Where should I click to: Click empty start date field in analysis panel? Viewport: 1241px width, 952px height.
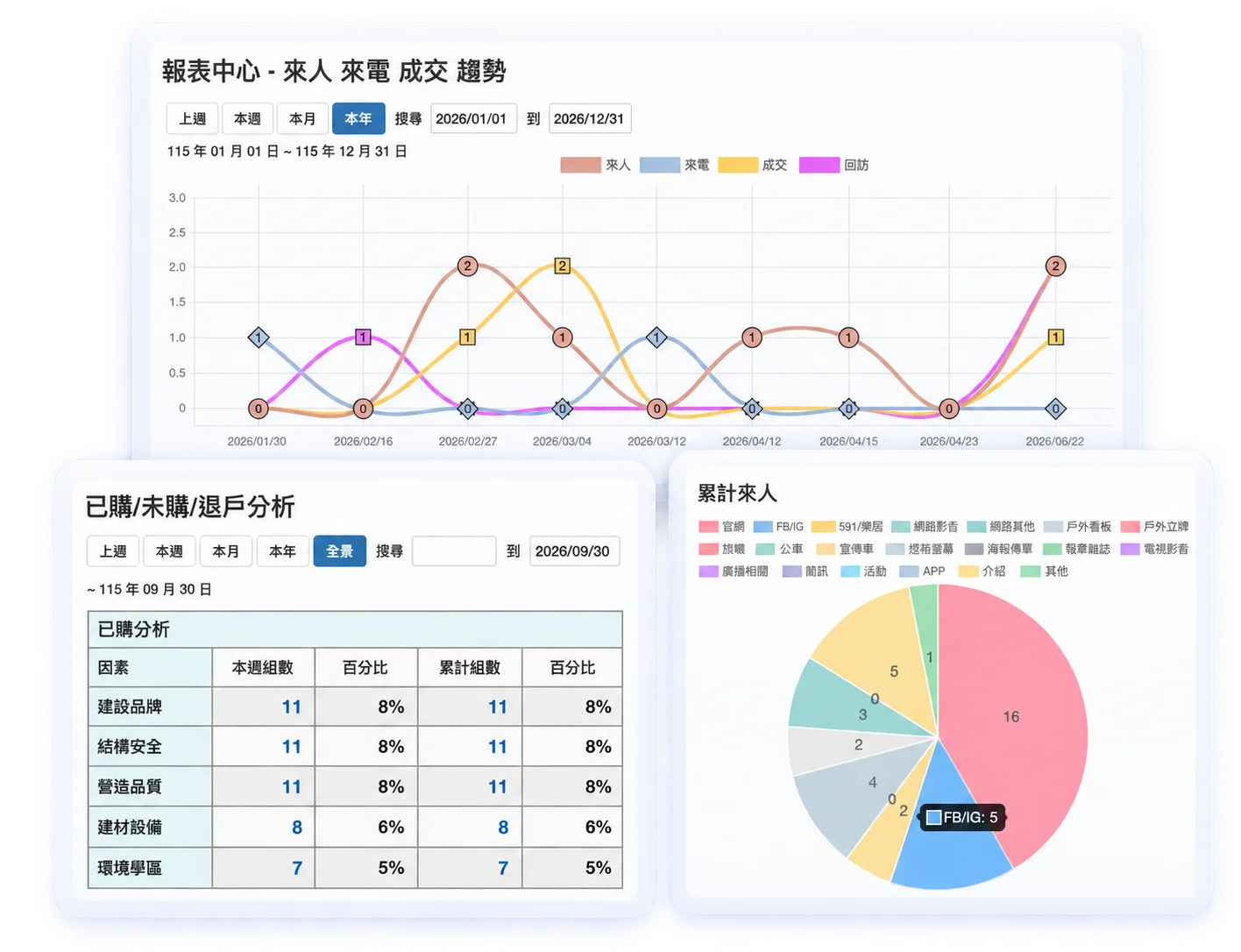454,551
